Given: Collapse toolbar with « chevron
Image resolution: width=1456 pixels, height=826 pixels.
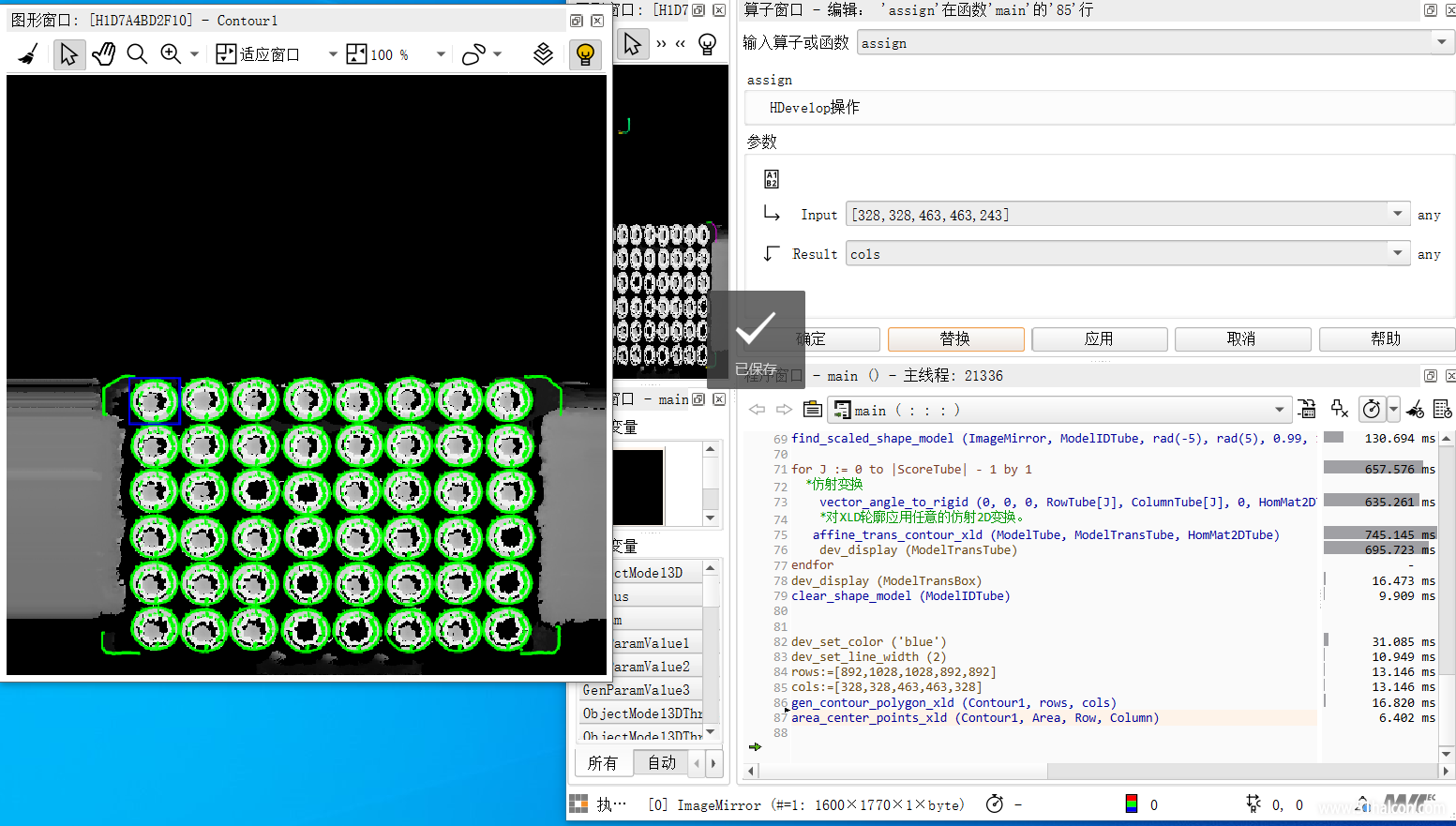Looking at the screenshot, I should [681, 44].
